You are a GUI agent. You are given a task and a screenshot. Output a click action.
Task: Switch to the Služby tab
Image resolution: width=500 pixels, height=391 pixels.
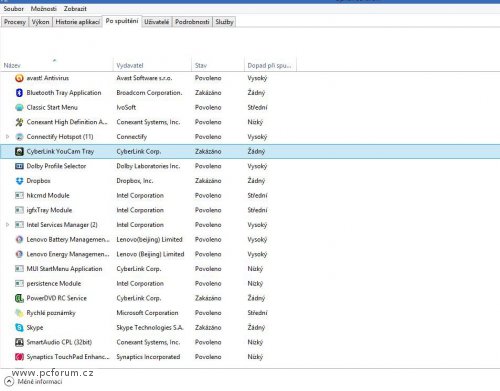224,22
